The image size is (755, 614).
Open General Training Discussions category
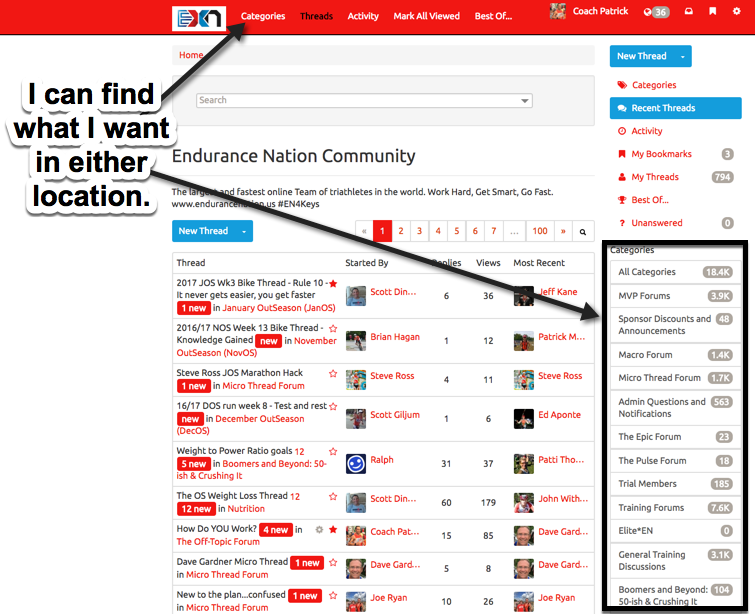coord(675,561)
